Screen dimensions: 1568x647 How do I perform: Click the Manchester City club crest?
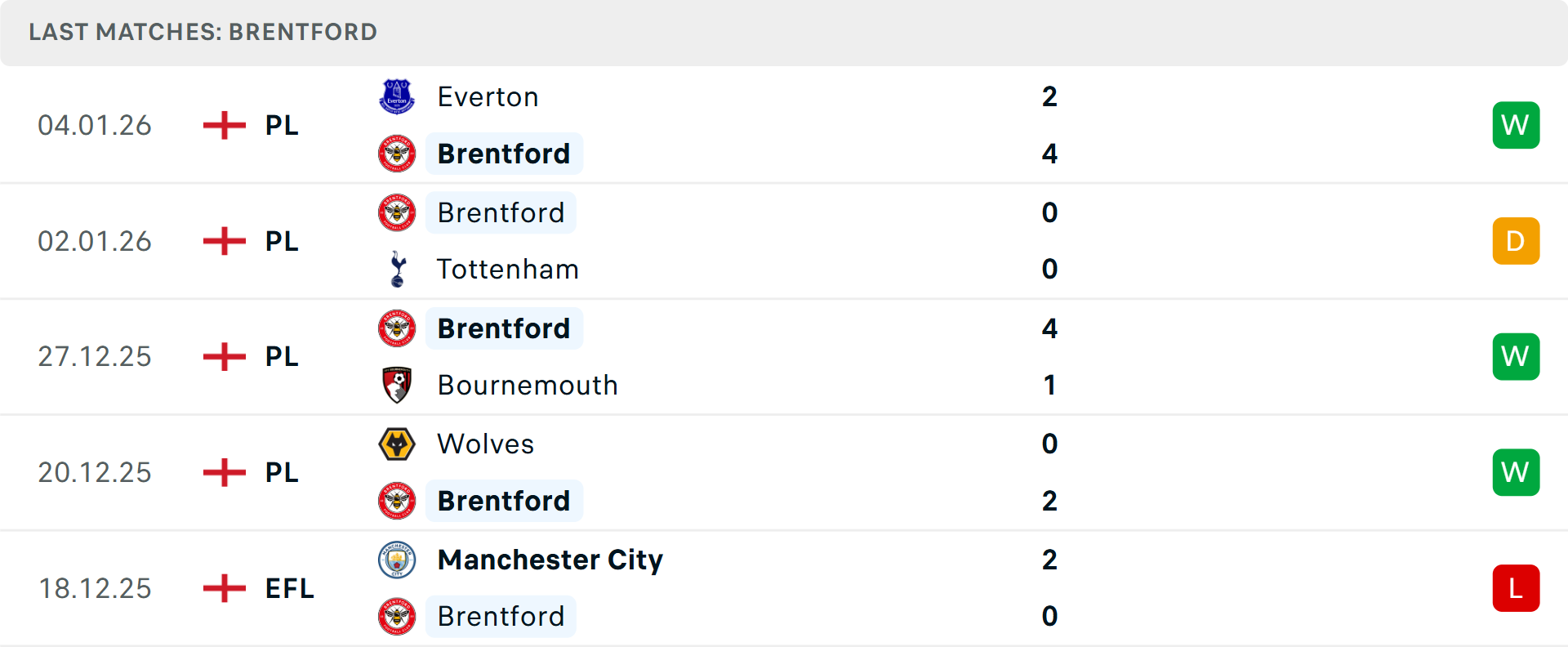coord(397,560)
